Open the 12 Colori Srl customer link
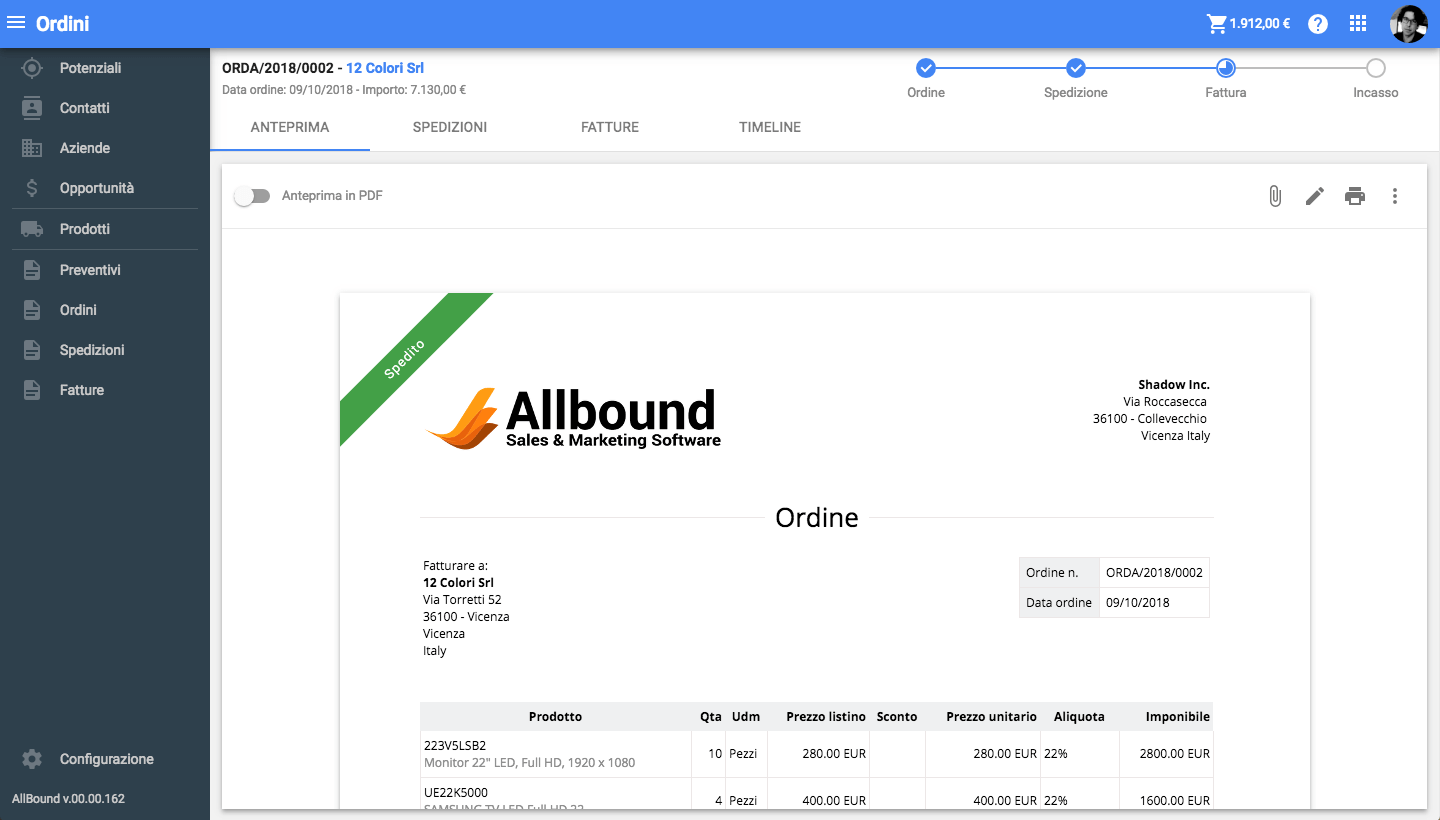The image size is (1440, 820). 385,68
